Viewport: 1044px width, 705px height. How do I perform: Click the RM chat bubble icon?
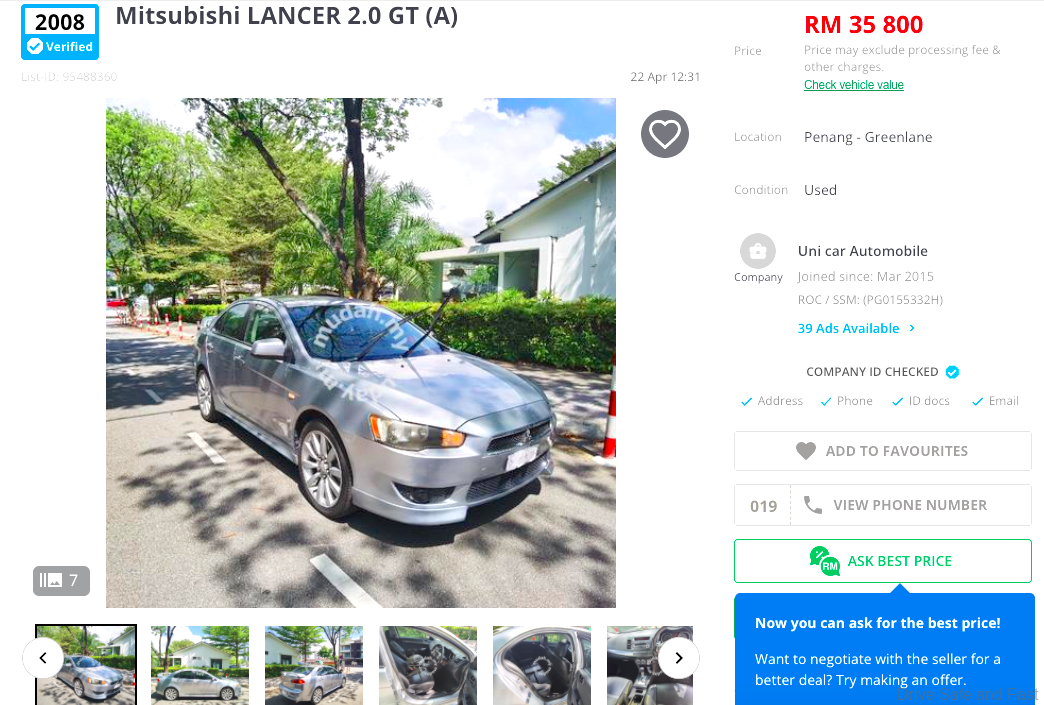click(824, 561)
